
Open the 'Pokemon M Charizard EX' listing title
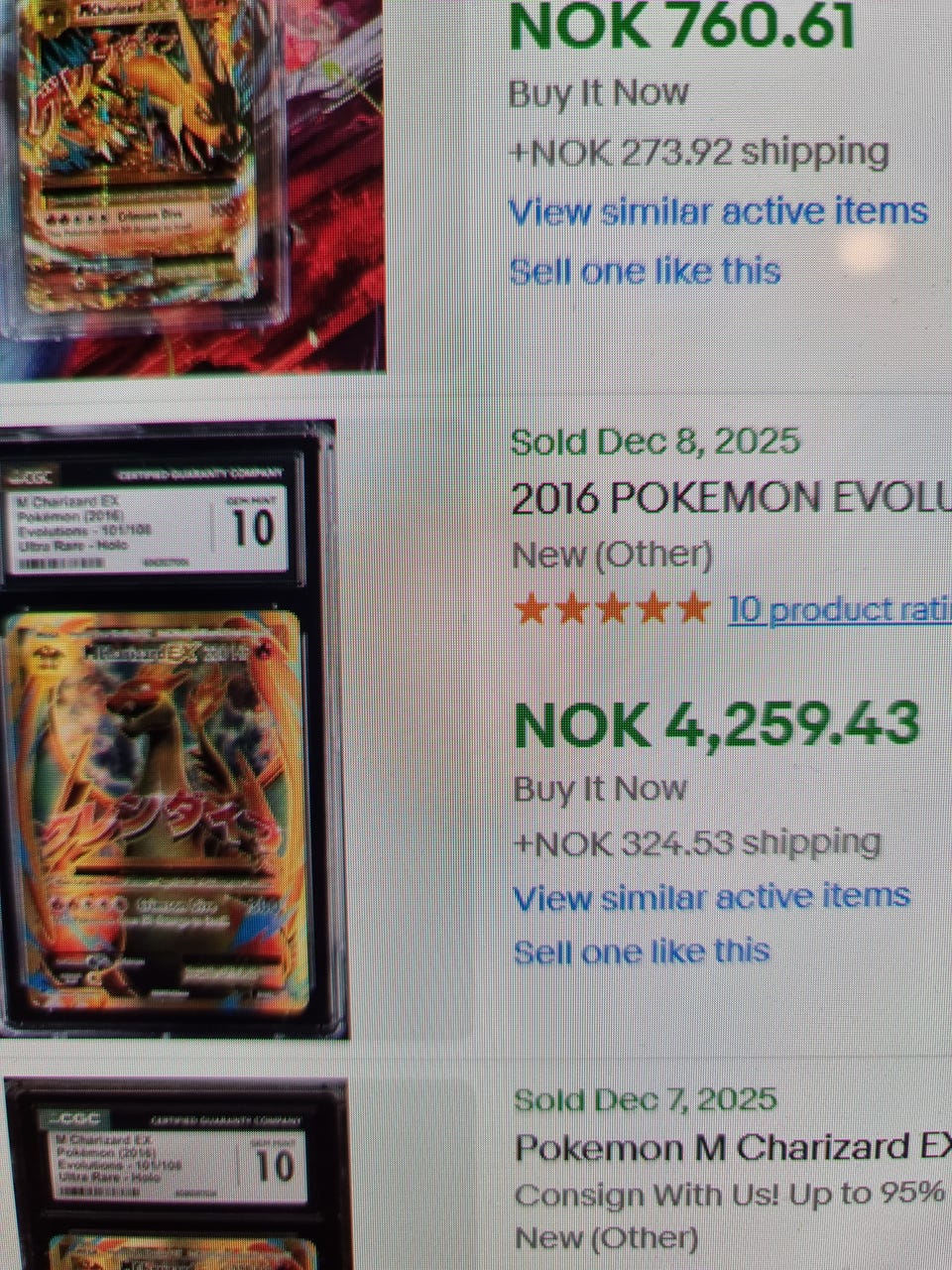click(733, 1148)
